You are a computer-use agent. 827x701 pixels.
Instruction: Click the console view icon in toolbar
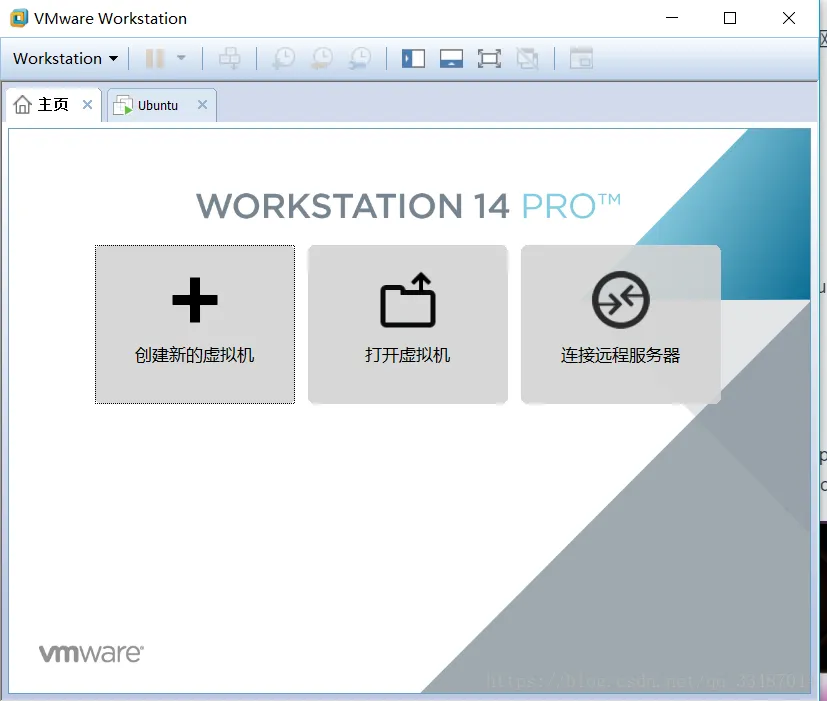click(x=581, y=58)
